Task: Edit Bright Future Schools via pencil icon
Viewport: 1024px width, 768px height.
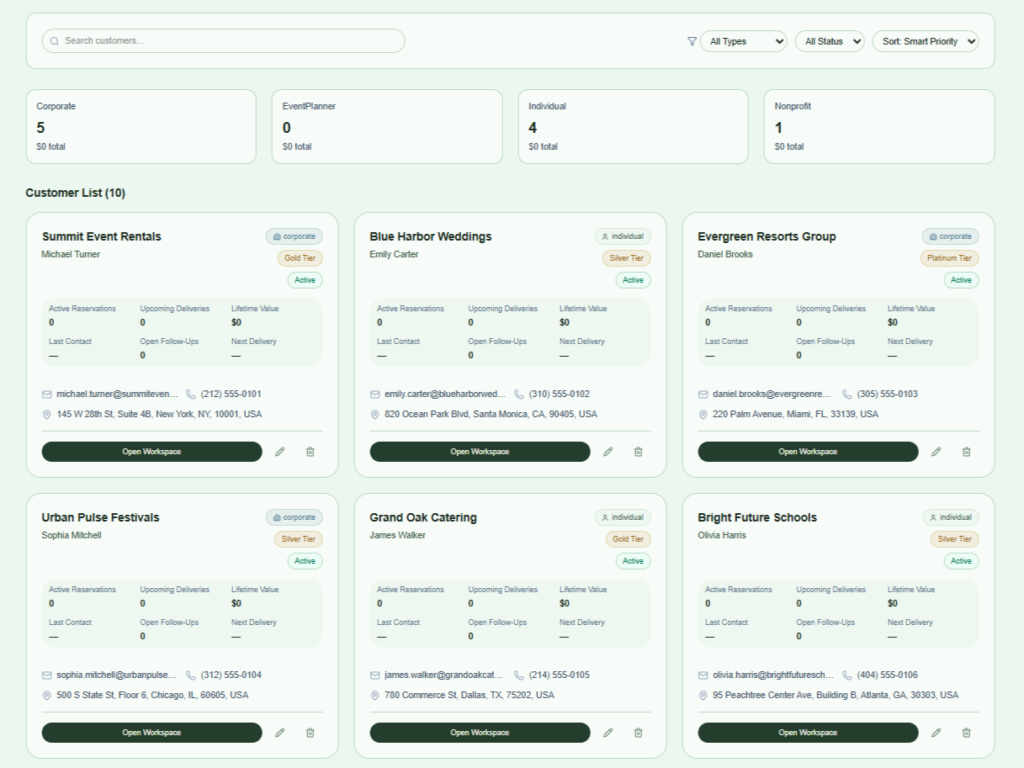Action: click(936, 733)
